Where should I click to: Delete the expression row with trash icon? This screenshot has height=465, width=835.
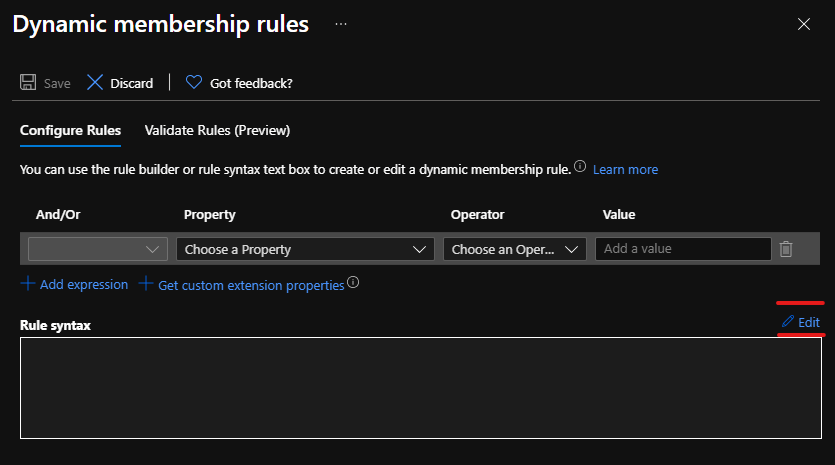[x=786, y=249]
